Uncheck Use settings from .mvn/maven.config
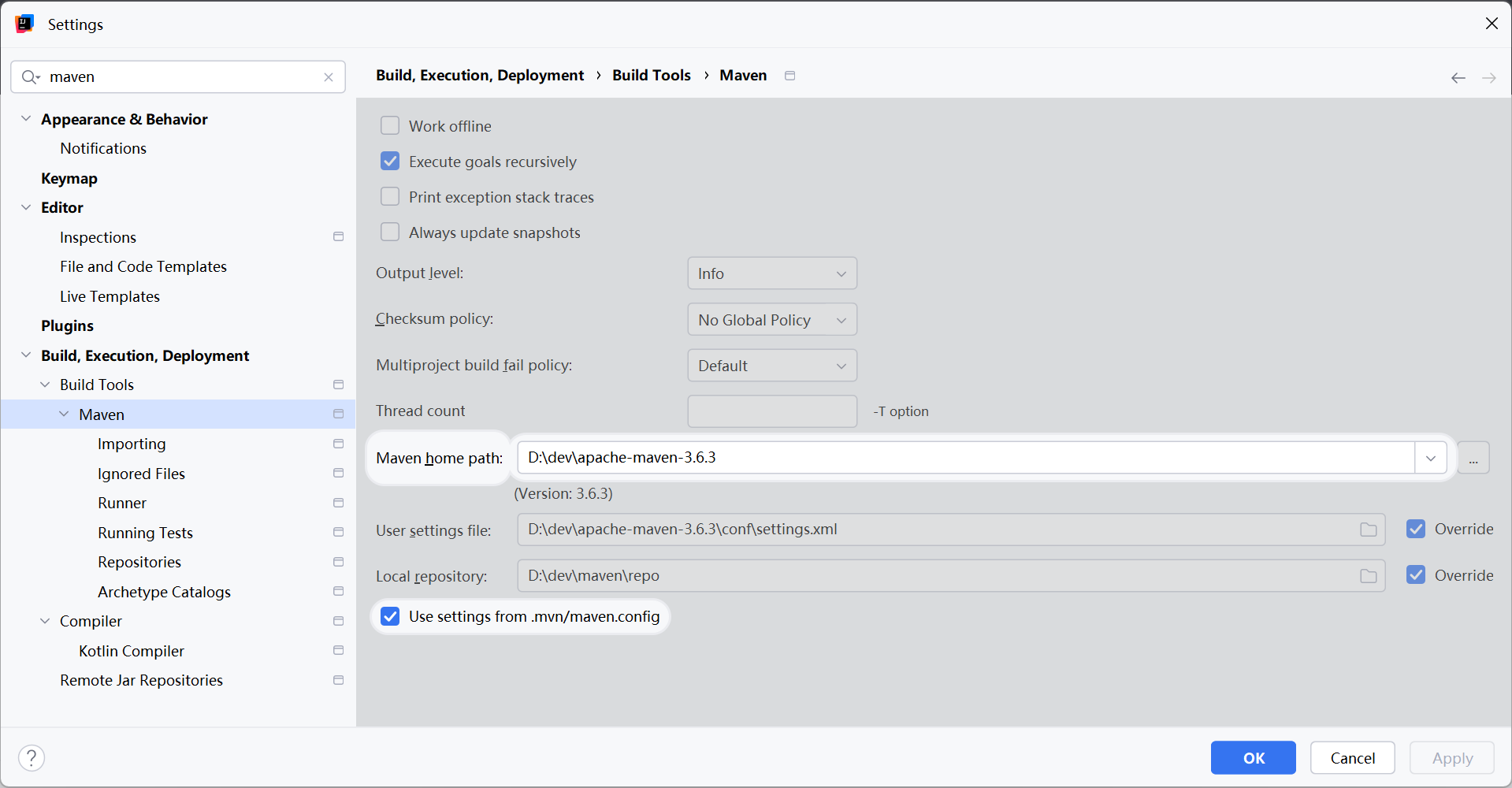Screen dimensions: 1512x788 (x=390, y=616)
